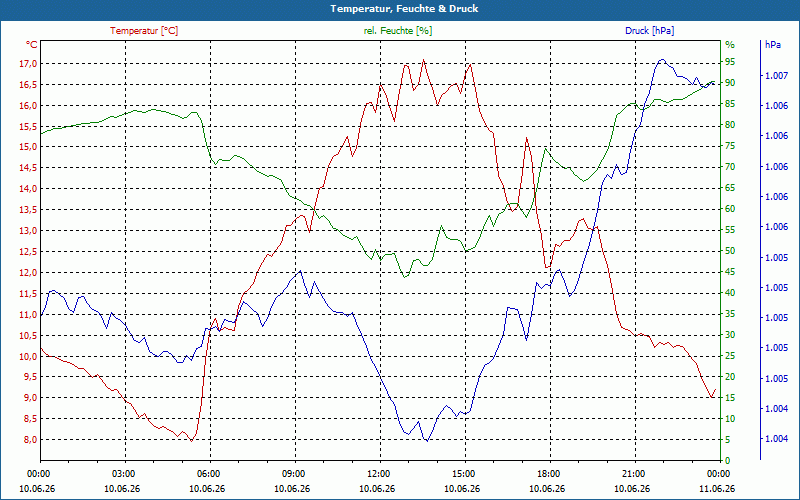Click the 9,5 temperature axis tick
The image size is (800, 500).
pyautogui.click(x=31, y=377)
